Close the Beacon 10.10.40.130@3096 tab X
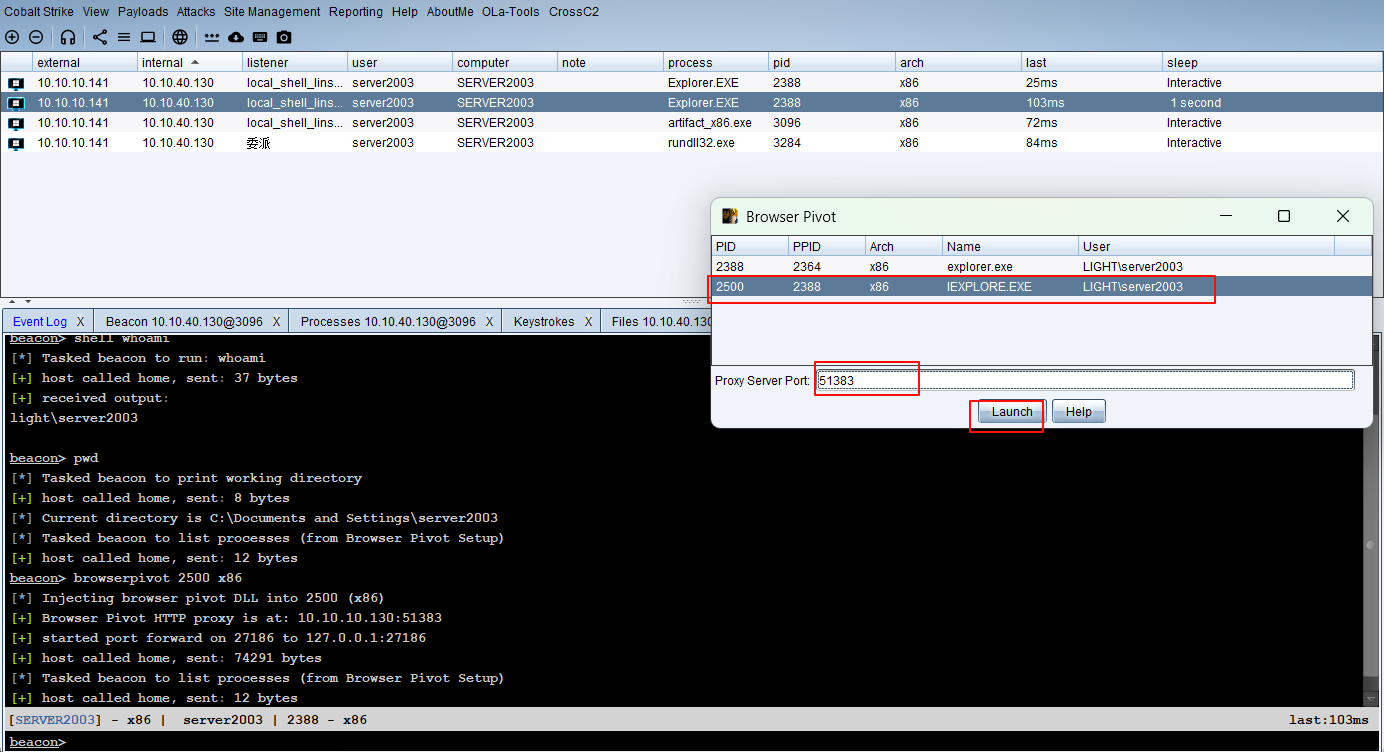This screenshot has width=1384, height=752. tap(276, 322)
